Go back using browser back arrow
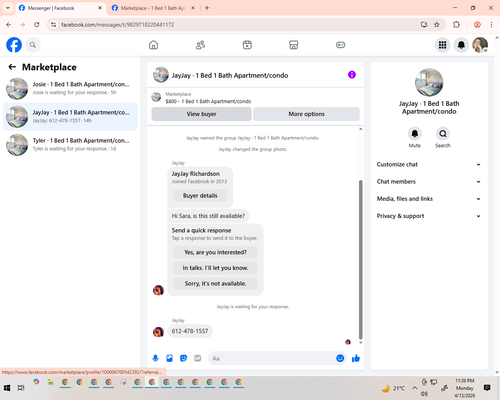500x400 pixels. click(9, 25)
